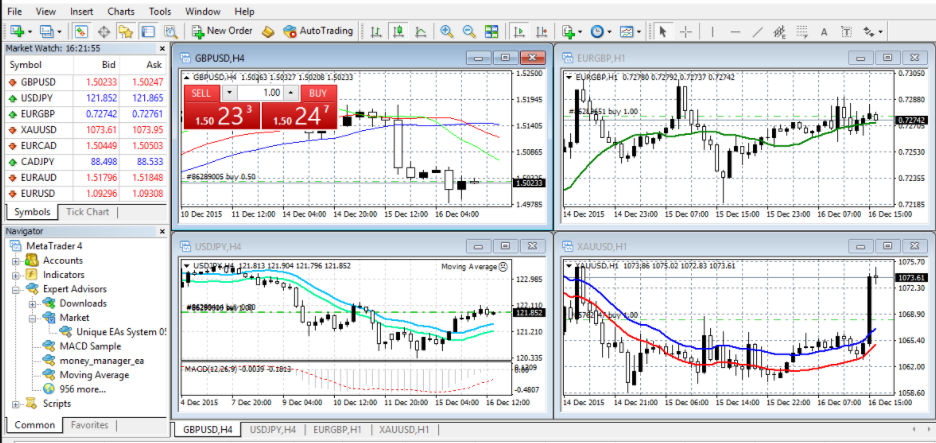
Task: Click the New Order button
Action: [x=223, y=31]
